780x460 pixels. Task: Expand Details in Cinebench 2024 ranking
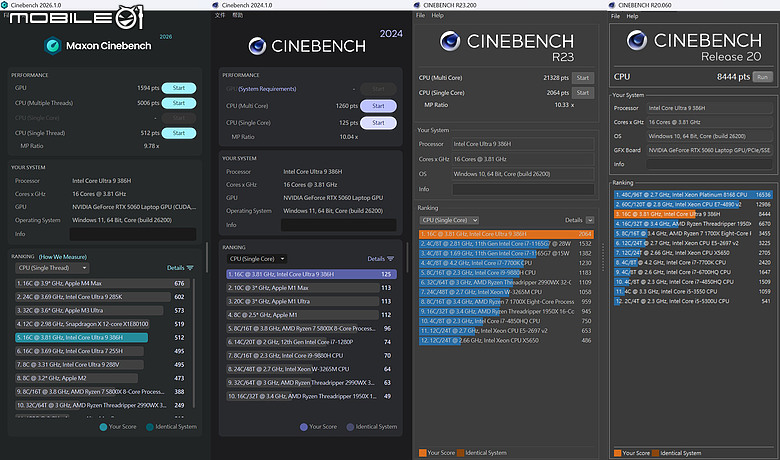(380, 259)
